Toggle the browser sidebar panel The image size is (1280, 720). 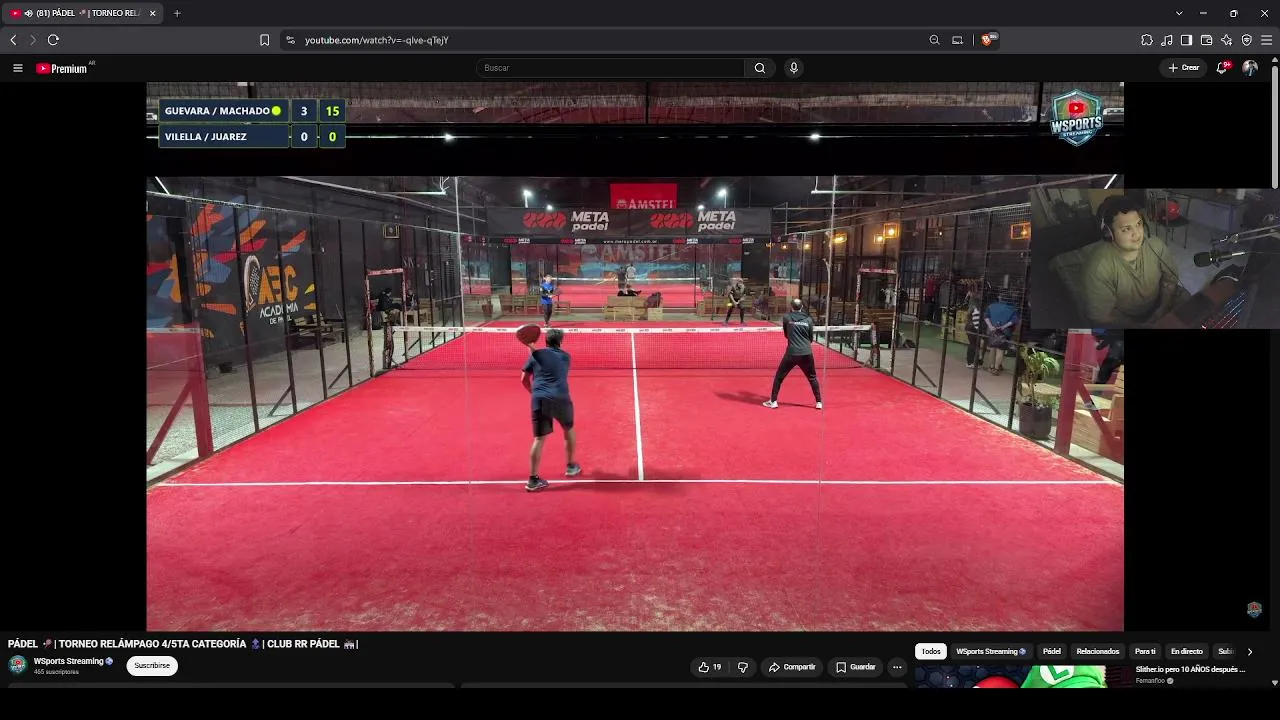point(1186,40)
